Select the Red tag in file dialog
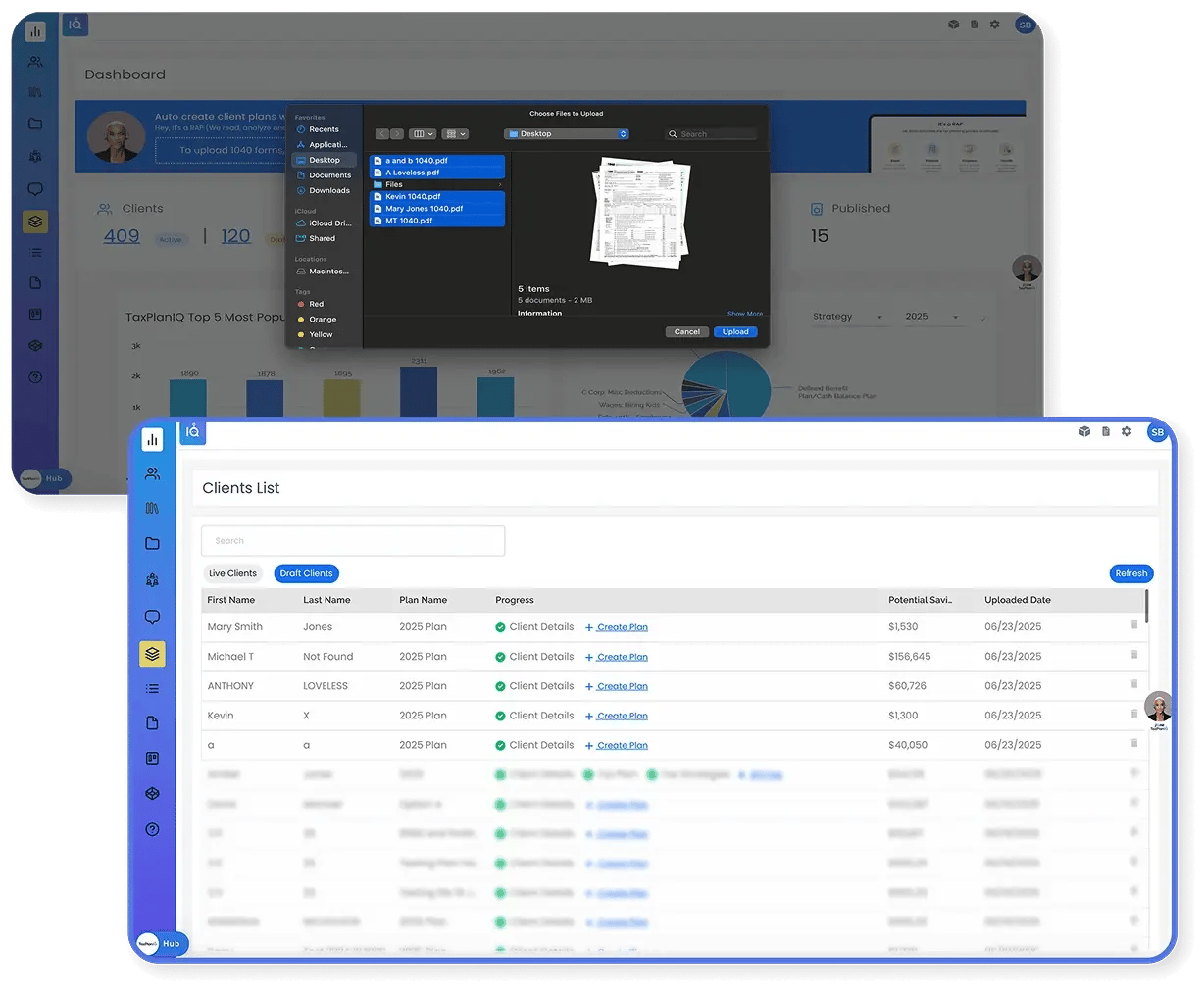Image resolution: width=1204 pixels, height=990 pixels. coord(316,304)
